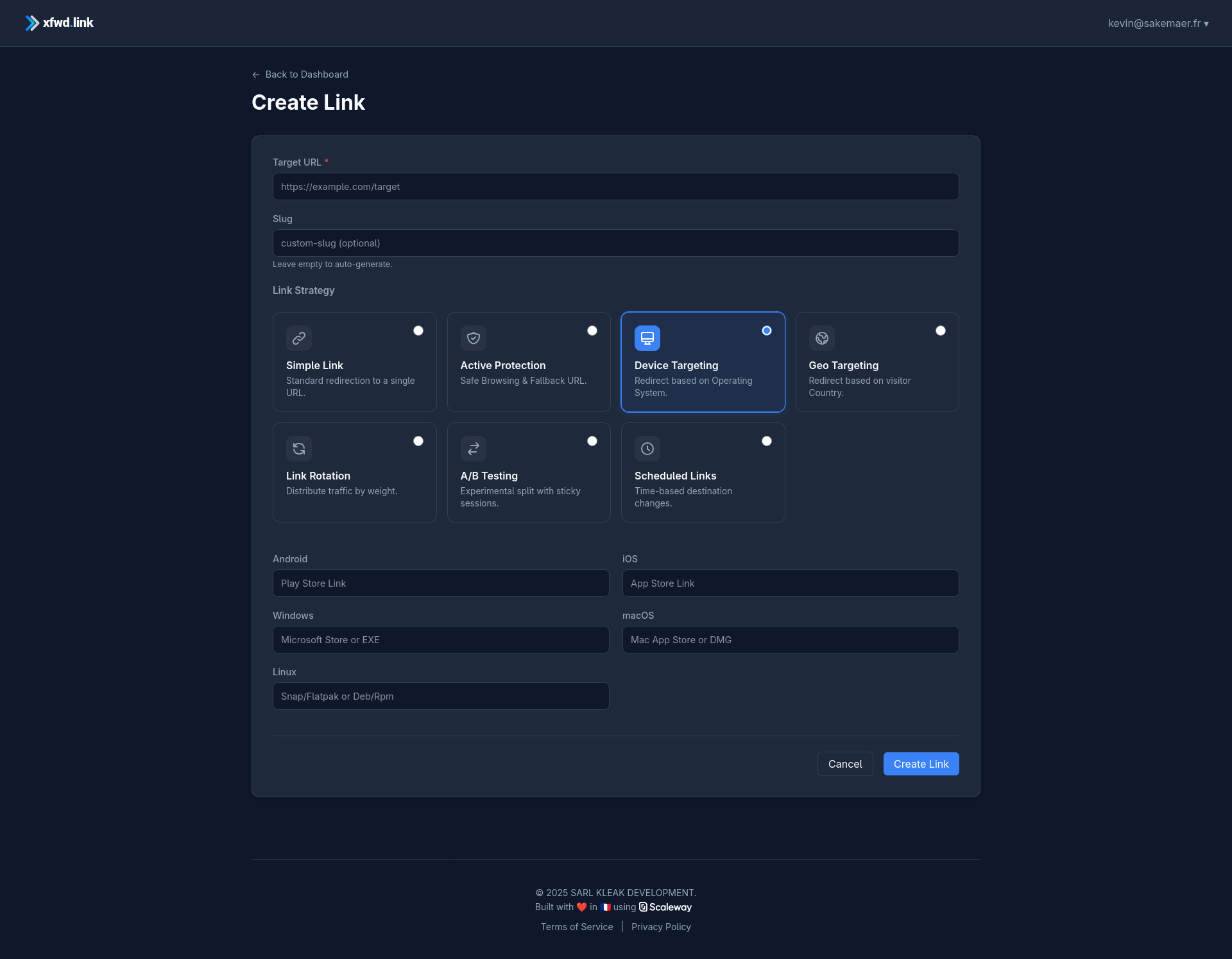Select the Simple Link radio button
The image size is (1232, 959).
coord(418,331)
